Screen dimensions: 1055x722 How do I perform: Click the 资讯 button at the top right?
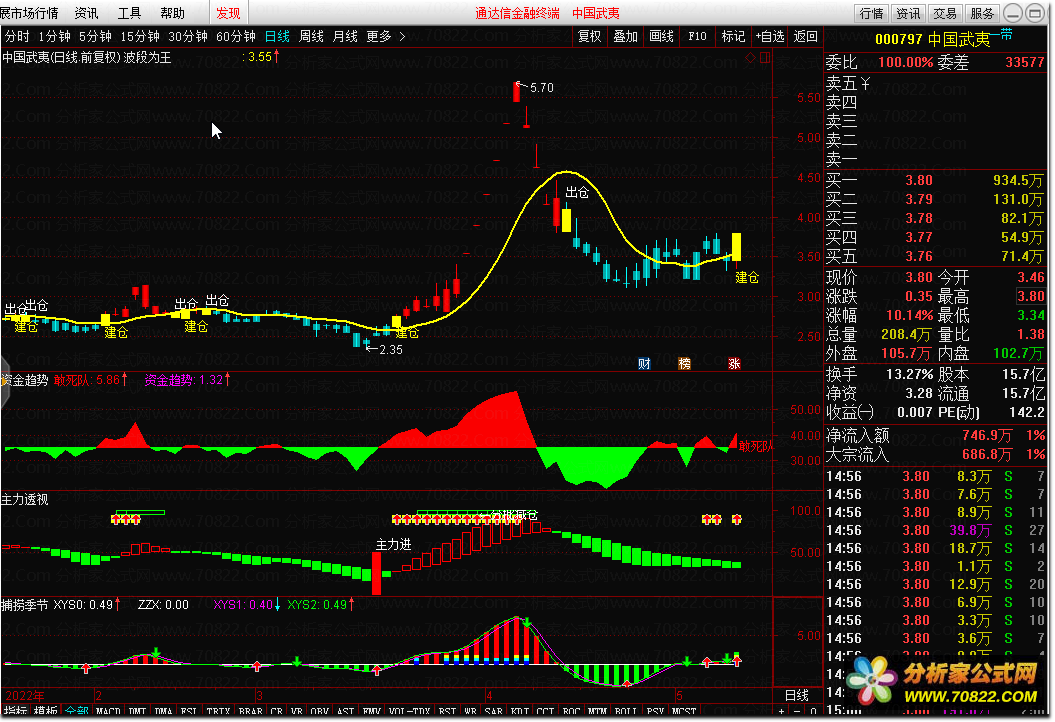point(908,13)
